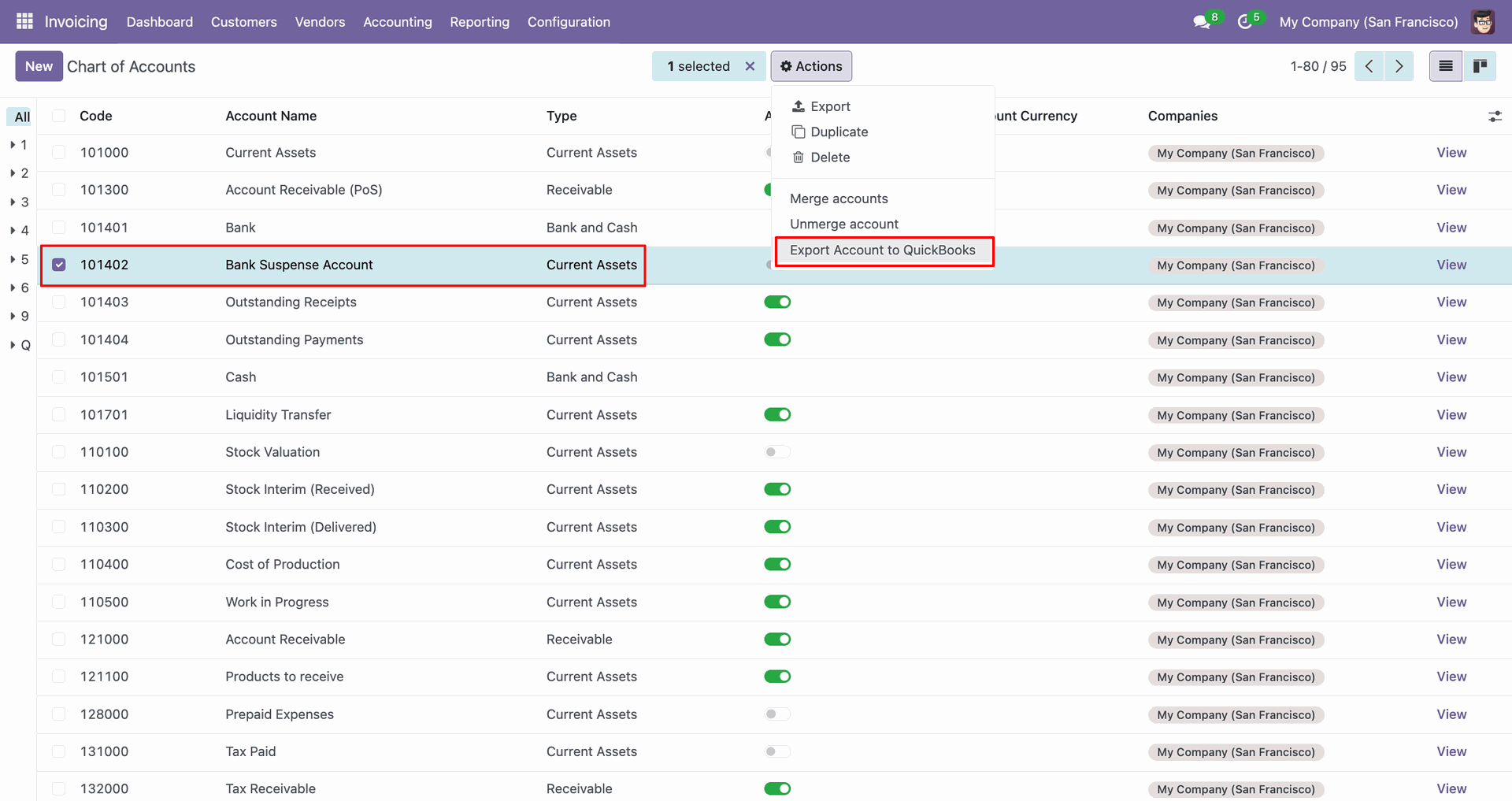Open the Actions dropdown button
Image resolution: width=1512 pixels, height=801 pixels.
point(811,66)
